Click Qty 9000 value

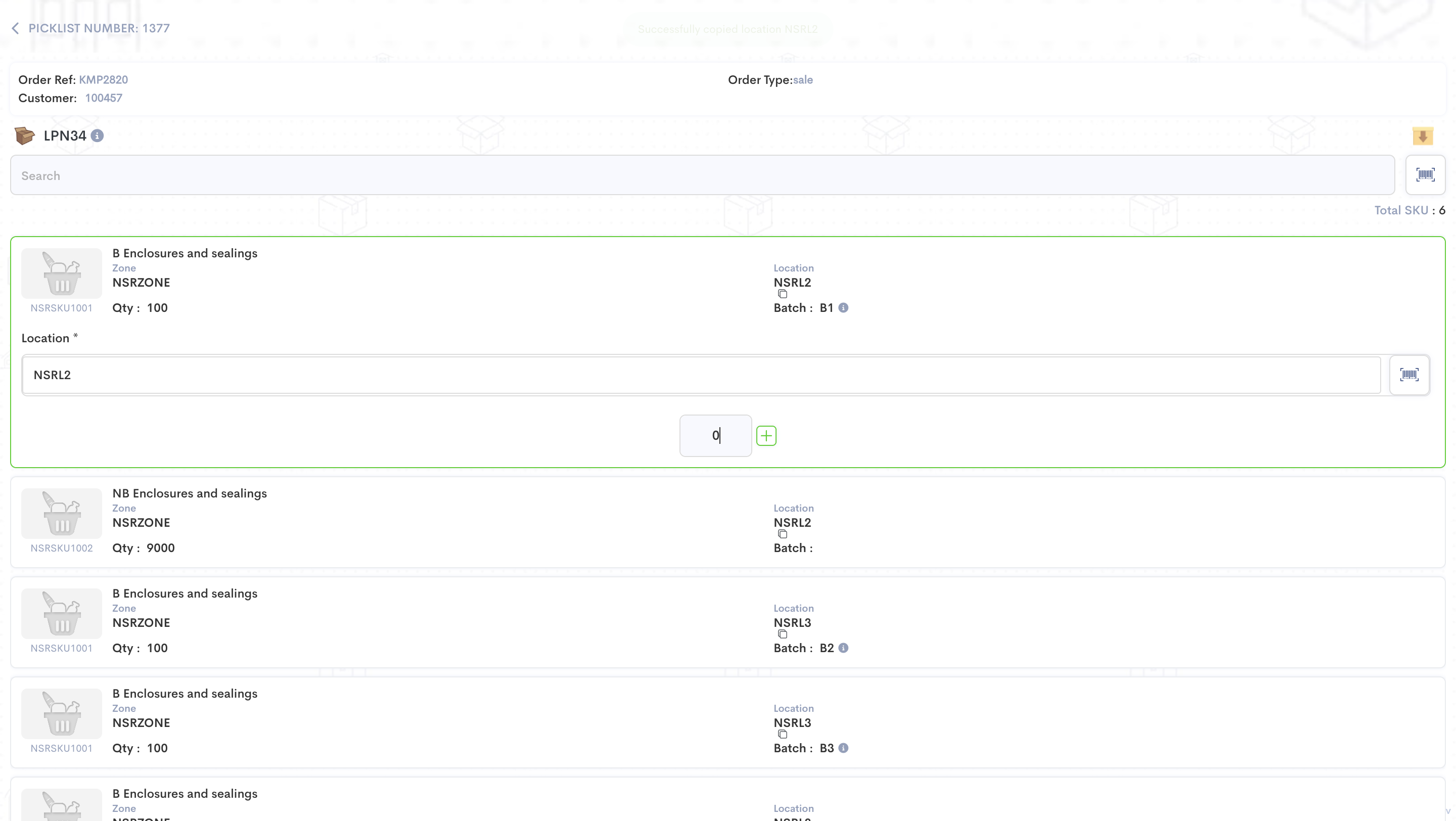pos(161,548)
